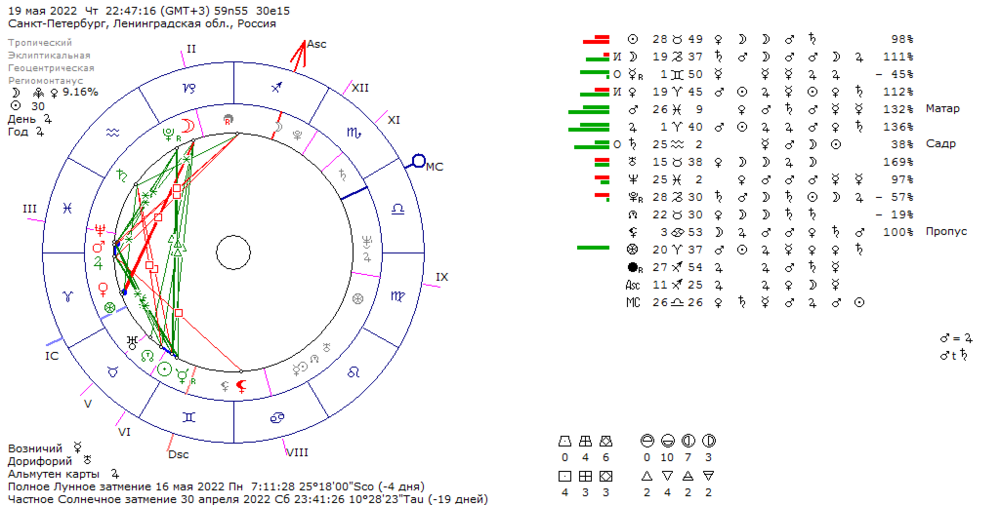Click the green strength bar in Fortune row
This screenshot has width=1000, height=505.
tap(593, 247)
